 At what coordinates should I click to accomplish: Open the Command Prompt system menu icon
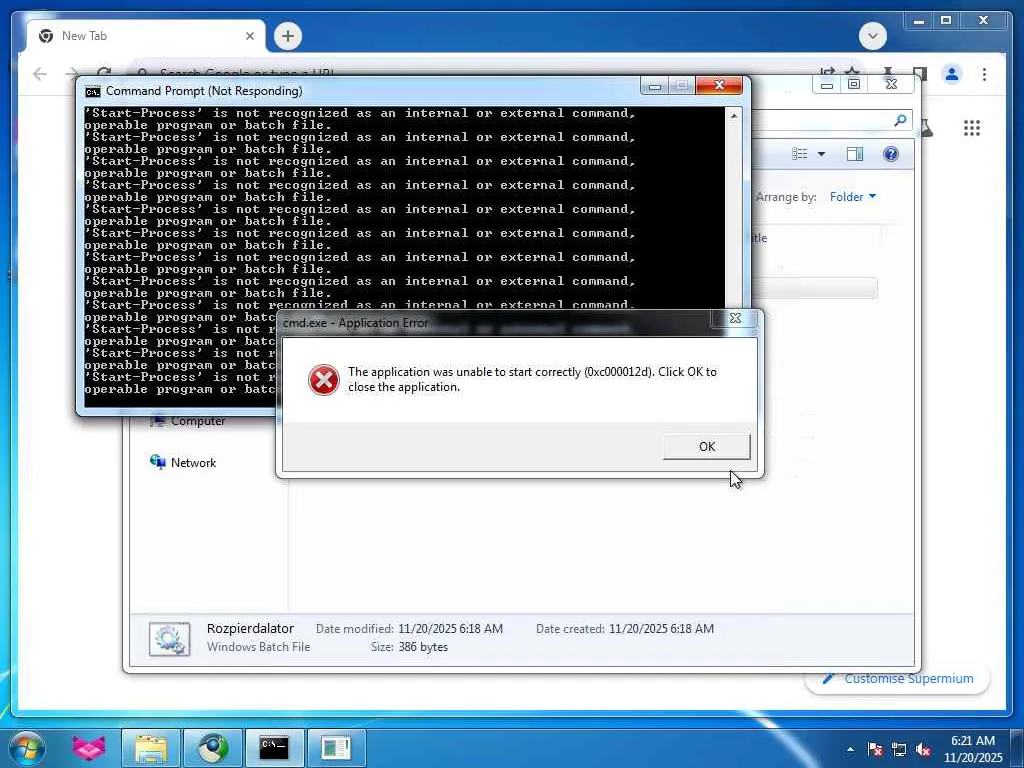93,91
